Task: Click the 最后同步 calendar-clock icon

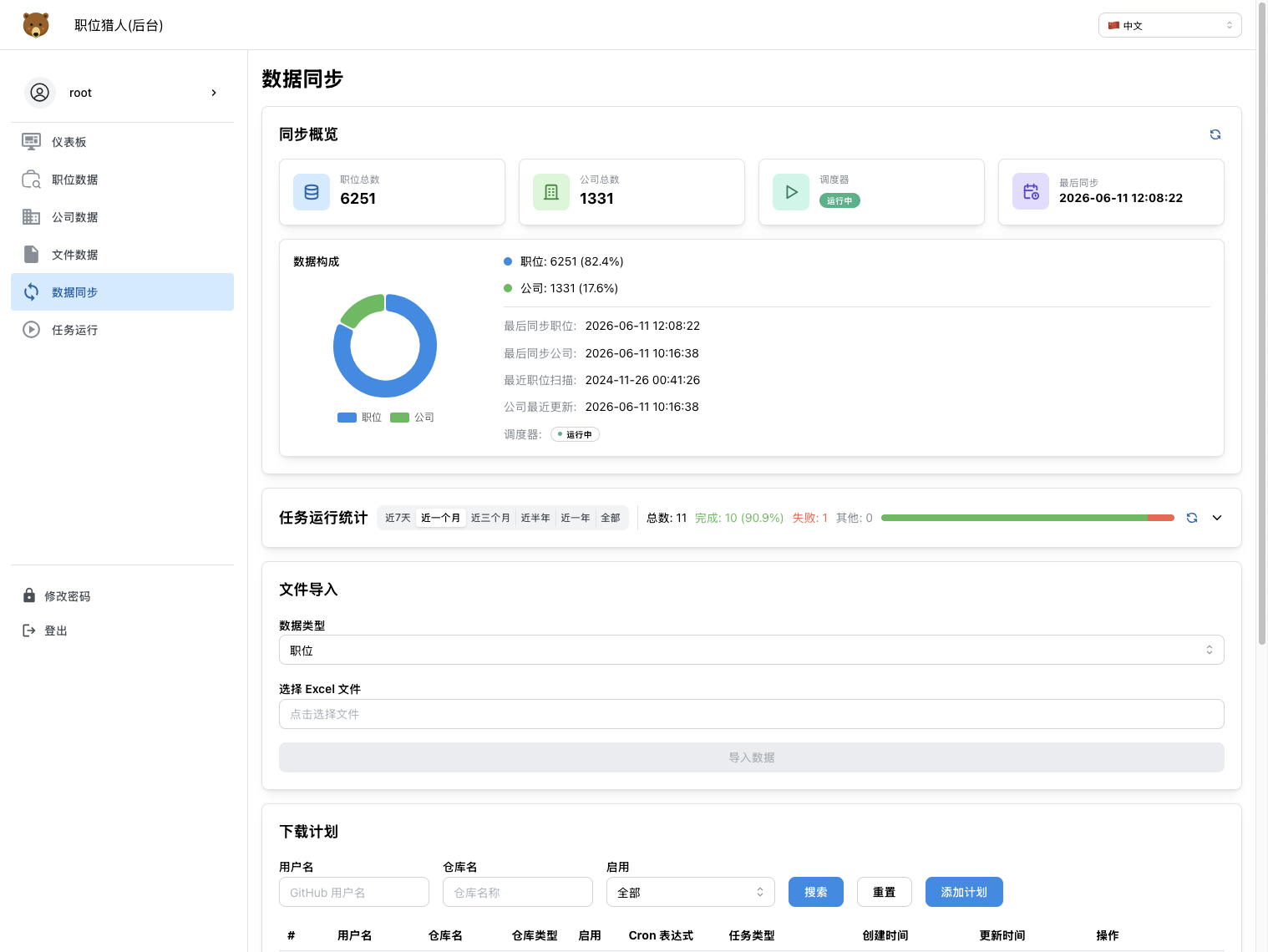Action: tap(1031, 192)
